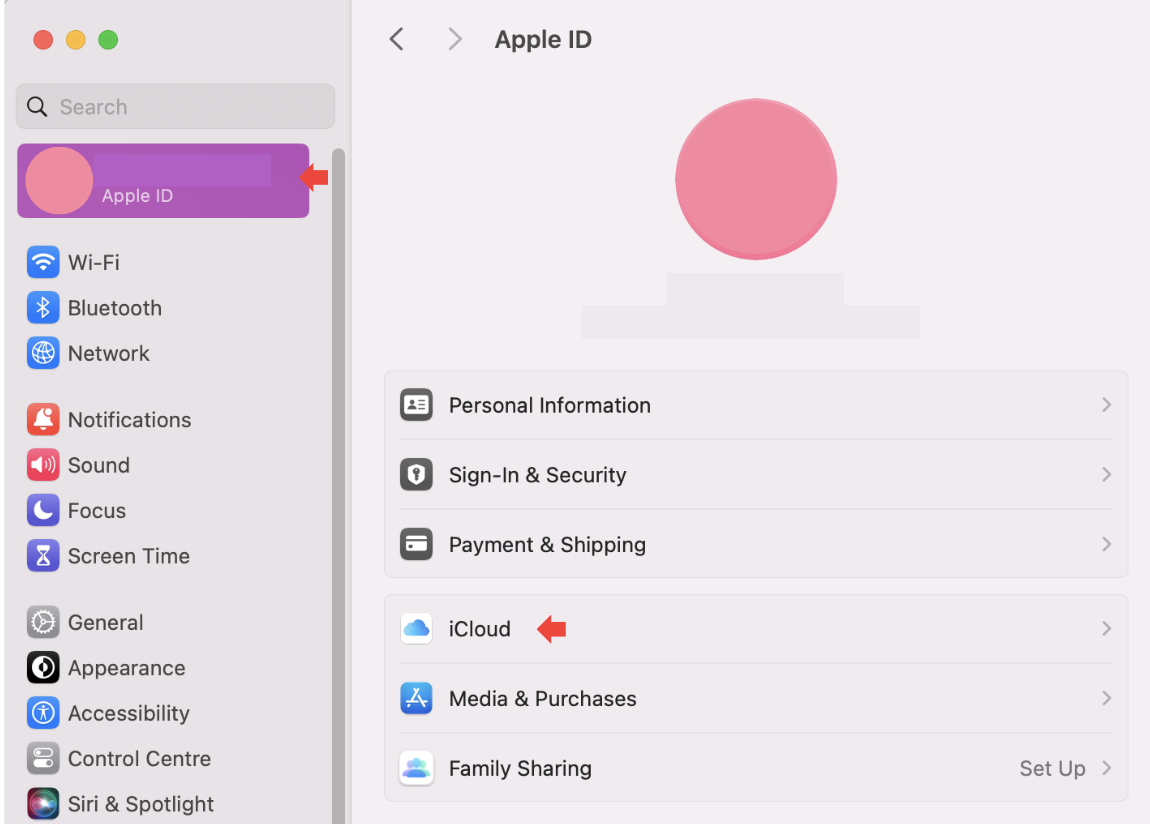This screenshot has width=1150, height=824.
Task: Click the Personal Information card icon
Action: [416, 405]
